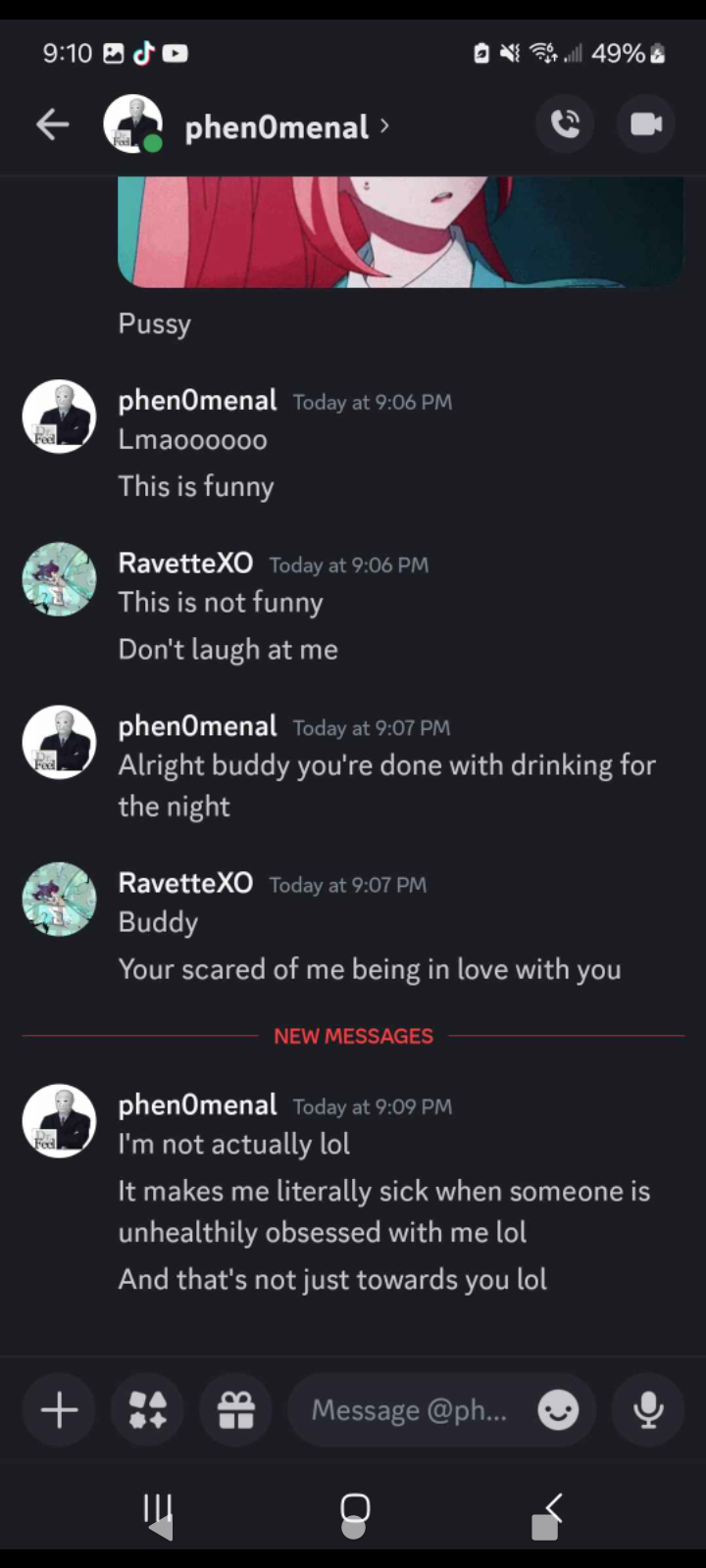Start a voice call with phen0menal

point(566,124)
